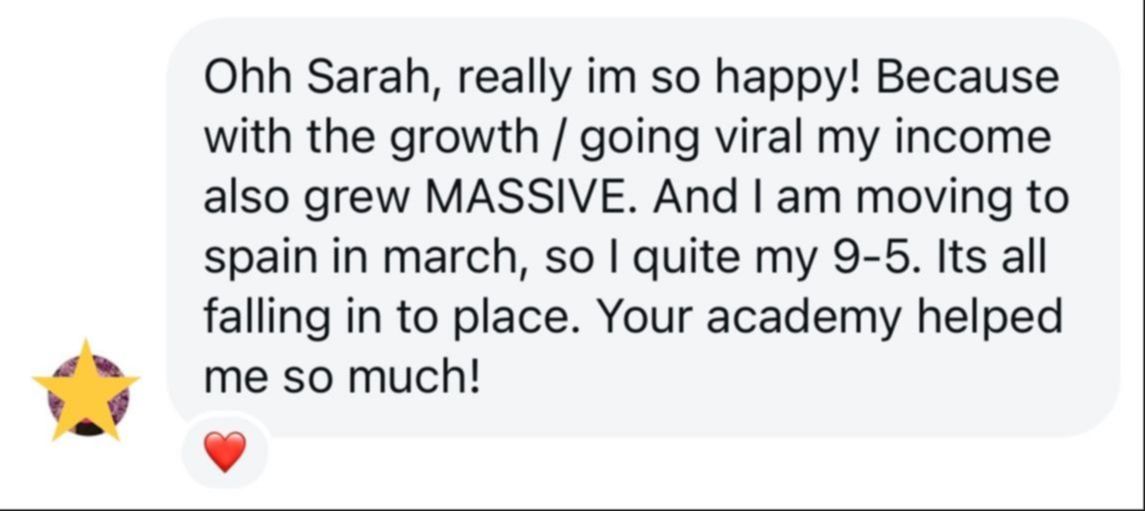Click the "9-5" text in message

873,258
